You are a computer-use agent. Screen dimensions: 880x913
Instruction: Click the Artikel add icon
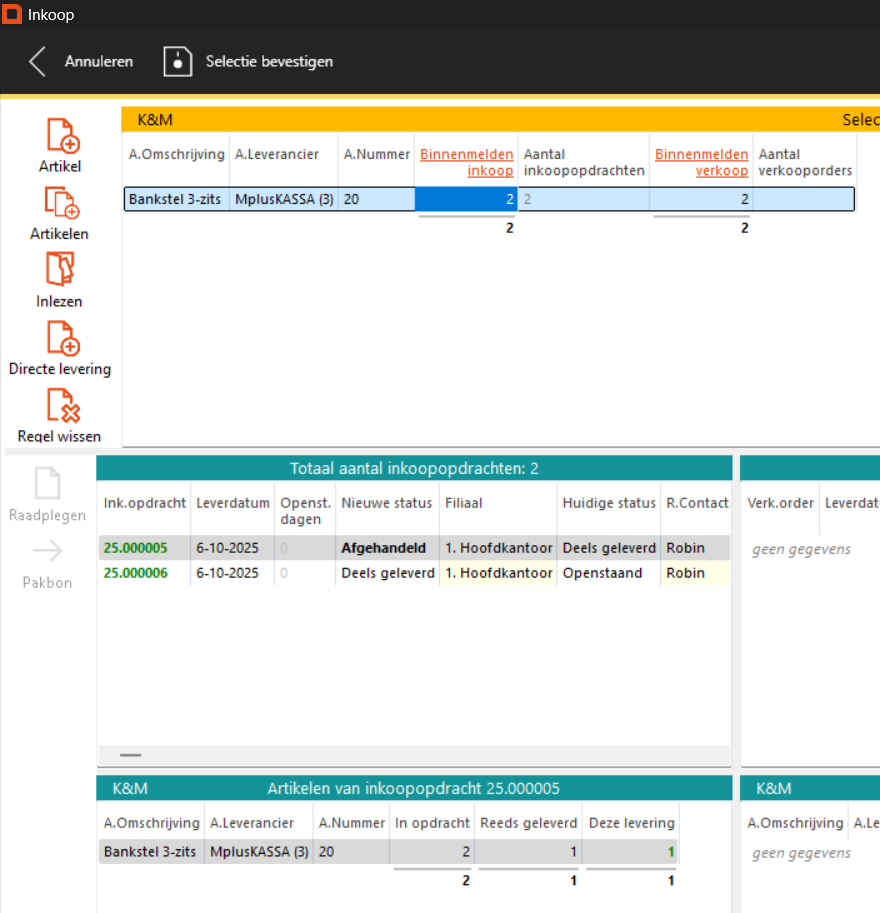click(61, 135)
